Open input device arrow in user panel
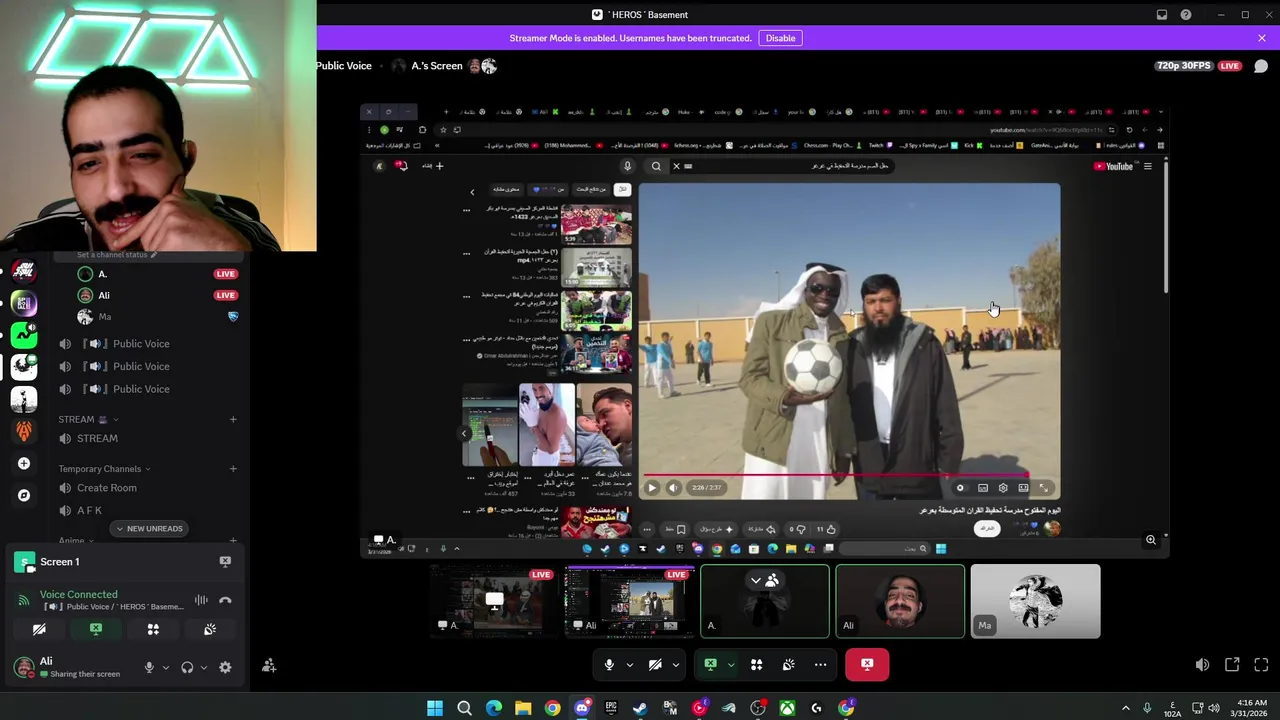 coord(166,667)
